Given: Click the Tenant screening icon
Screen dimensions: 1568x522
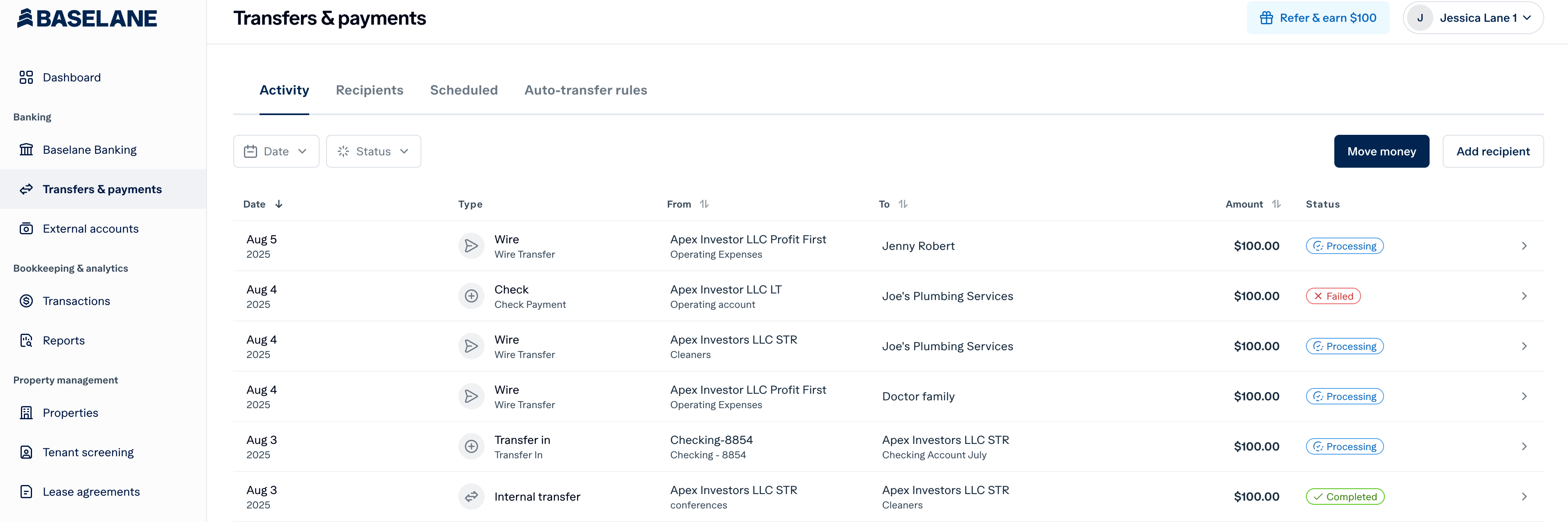Looking at the screenshot, I should 26,453.
